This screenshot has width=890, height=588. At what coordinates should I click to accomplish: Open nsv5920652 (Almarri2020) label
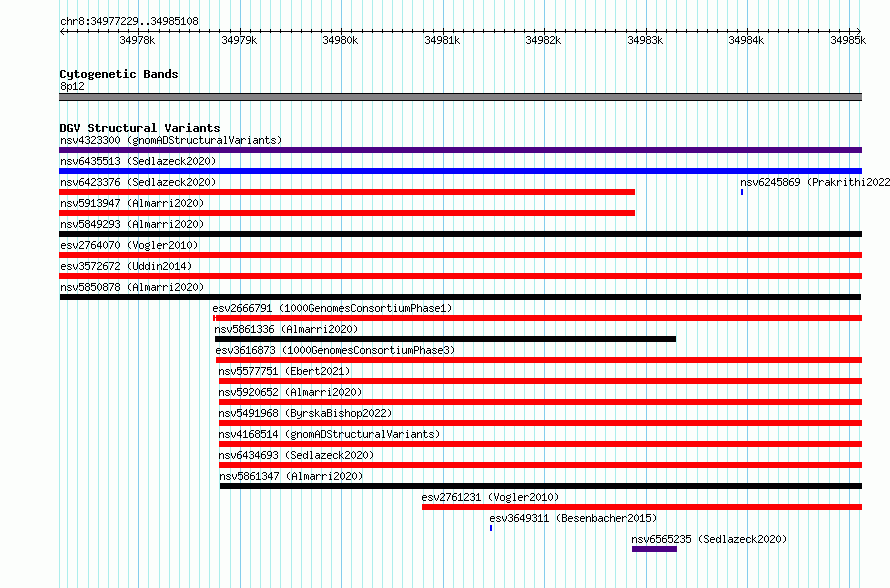click(290, 392)
